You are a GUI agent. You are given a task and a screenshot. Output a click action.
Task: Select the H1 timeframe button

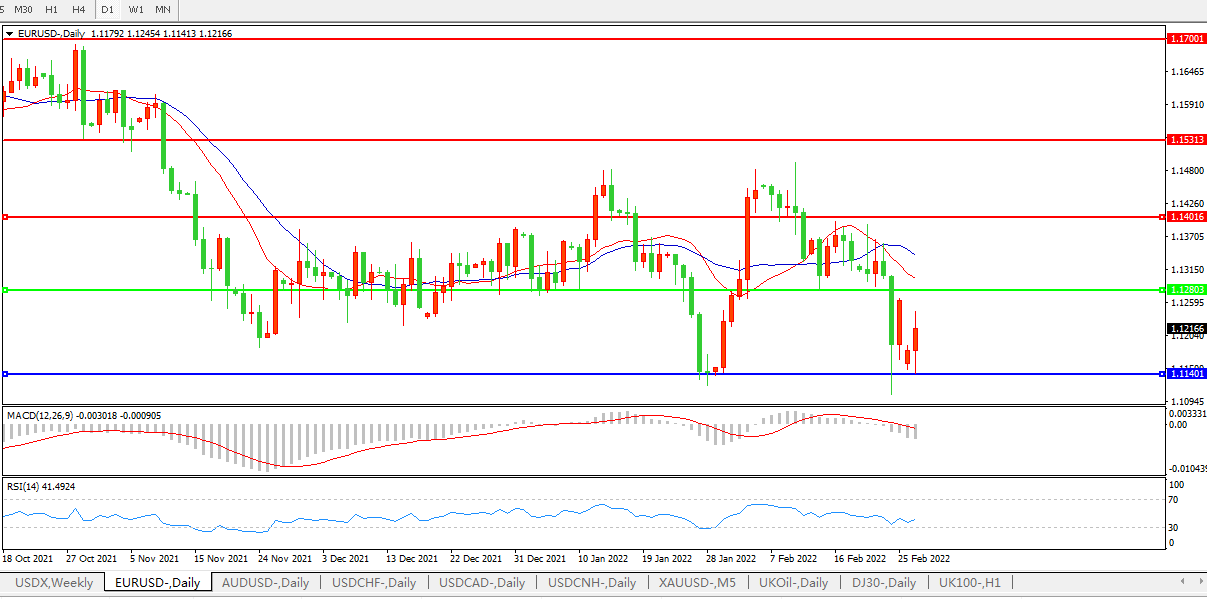tap(51, 9)
